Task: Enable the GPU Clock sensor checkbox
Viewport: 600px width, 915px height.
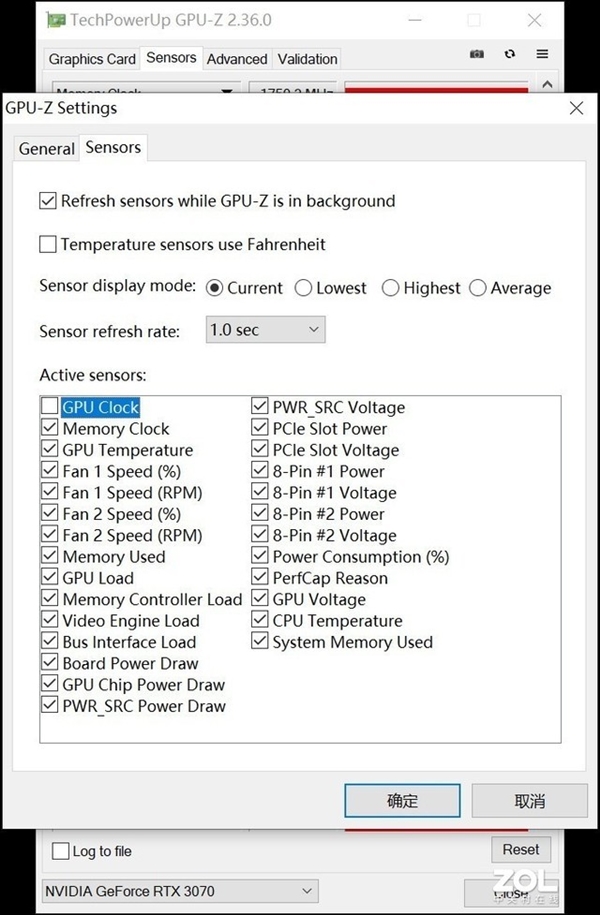Action: [50, 407]
